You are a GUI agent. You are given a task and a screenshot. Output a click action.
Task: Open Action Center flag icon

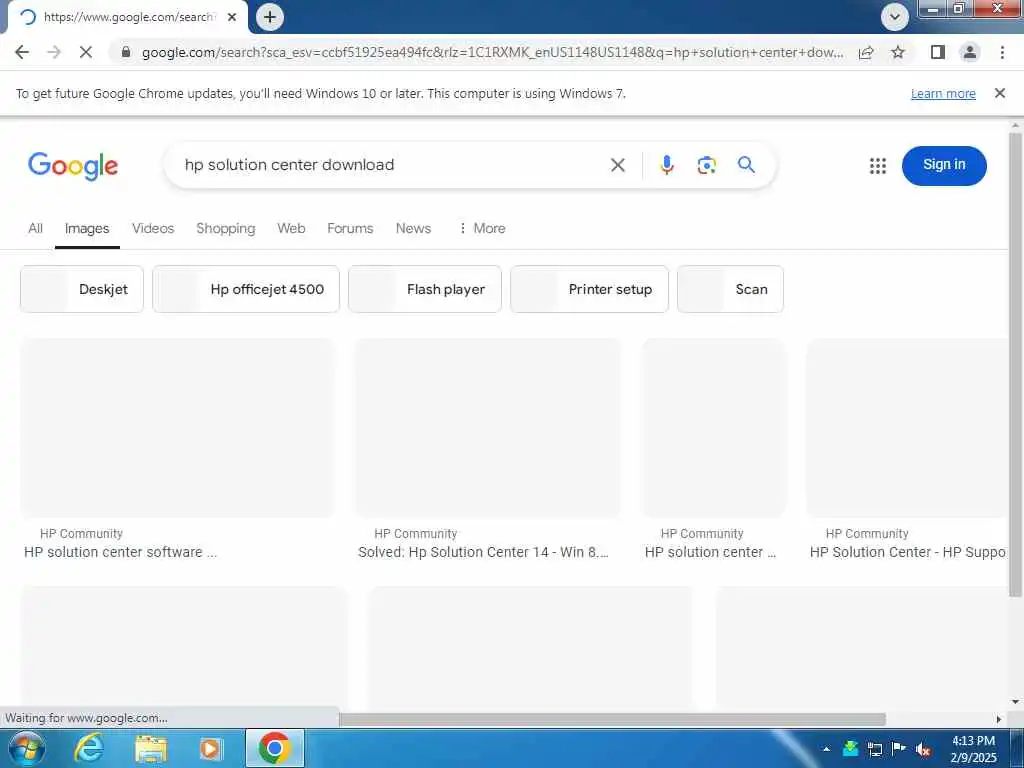pyautogui.click(x=899, y=749)
